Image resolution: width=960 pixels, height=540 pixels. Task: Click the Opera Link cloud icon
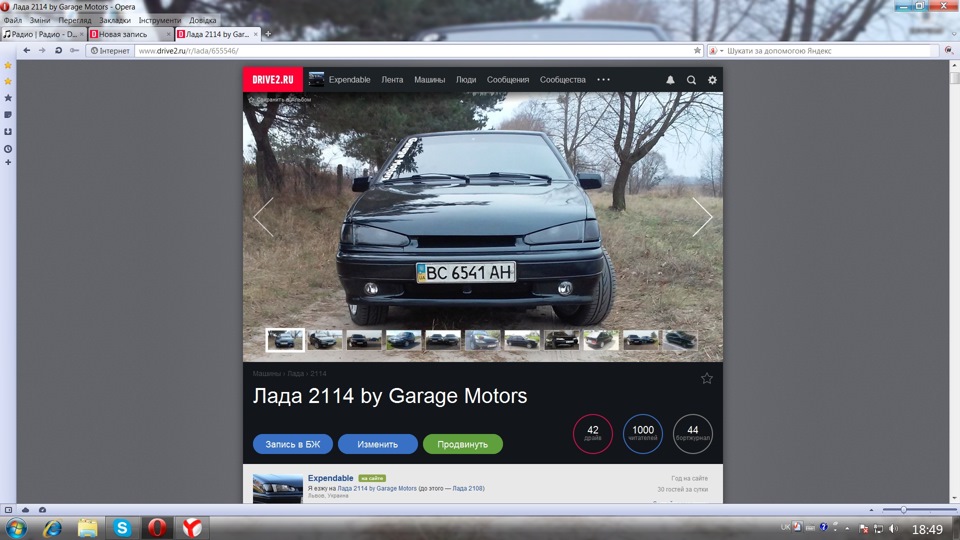[25, 509]
